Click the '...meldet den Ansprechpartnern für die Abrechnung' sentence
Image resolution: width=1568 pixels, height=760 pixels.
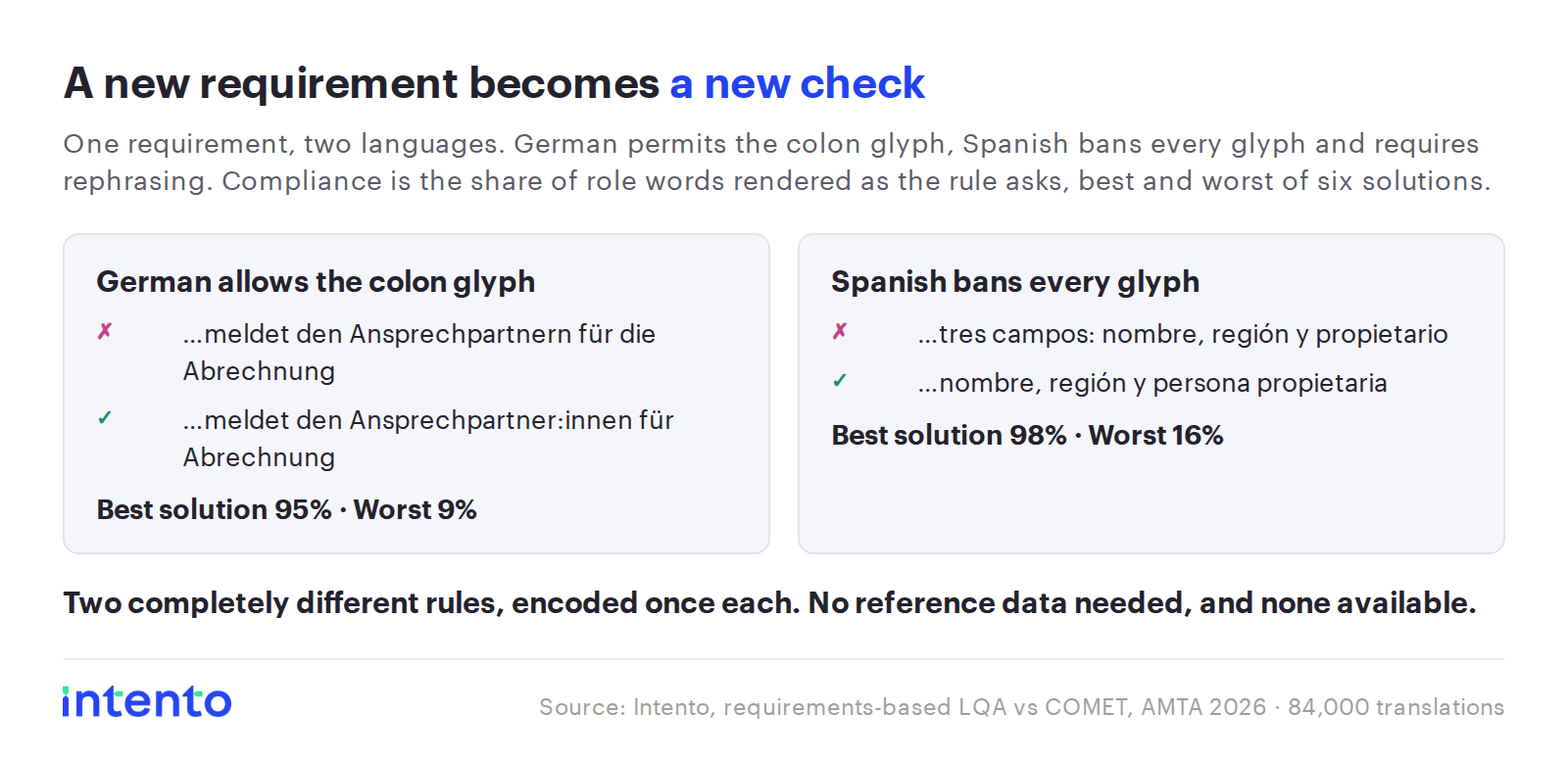click(419, 353)
